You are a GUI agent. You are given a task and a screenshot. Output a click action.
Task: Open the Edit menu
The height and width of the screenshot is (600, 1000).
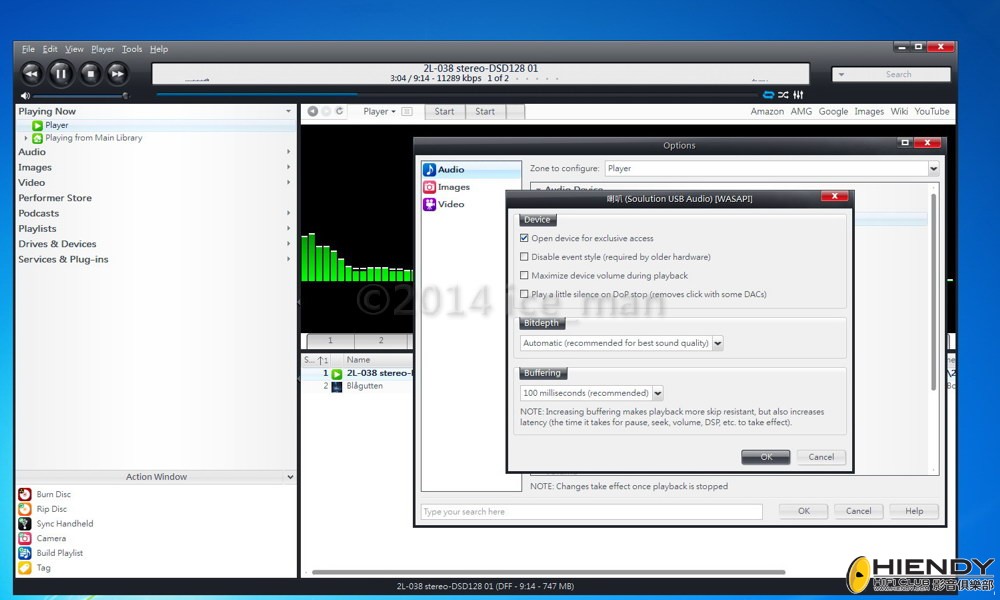pyautogui.click(x=50, y=49)
